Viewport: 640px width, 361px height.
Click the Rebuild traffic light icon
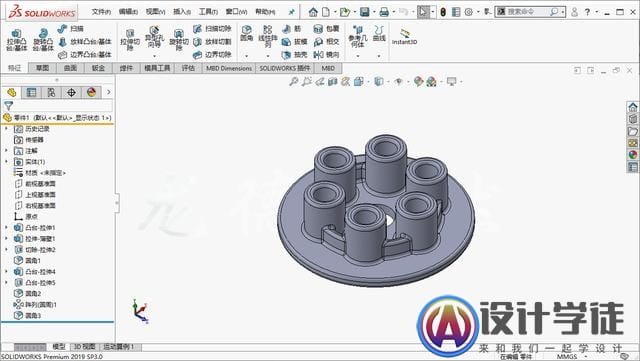click(443, 12)
